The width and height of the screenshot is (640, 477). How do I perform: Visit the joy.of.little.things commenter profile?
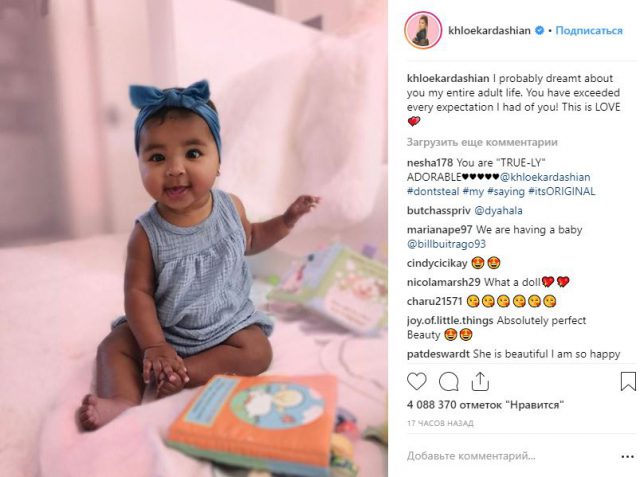tap(450, 320)
